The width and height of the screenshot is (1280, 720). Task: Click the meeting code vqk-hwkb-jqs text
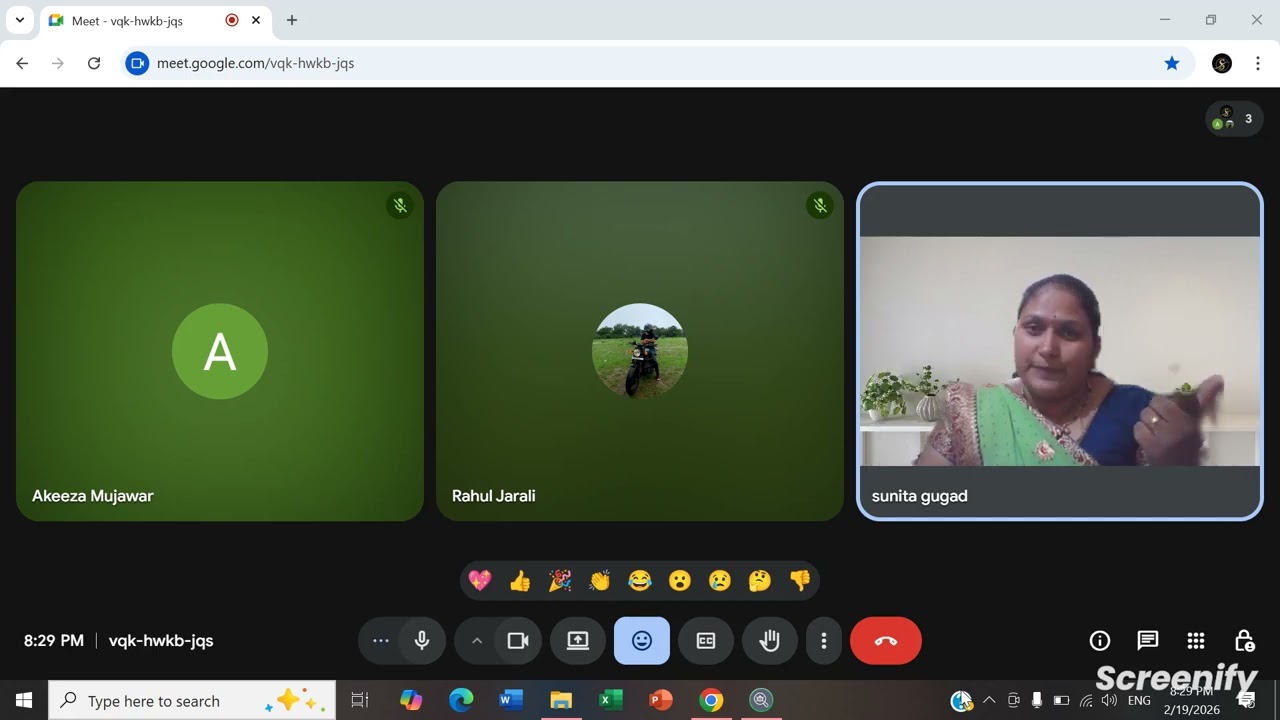click(x=161, y=641)
